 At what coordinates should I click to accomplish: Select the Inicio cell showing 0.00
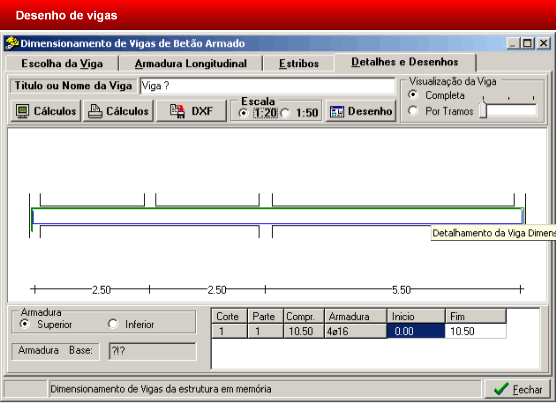click(x=416, y=331)
